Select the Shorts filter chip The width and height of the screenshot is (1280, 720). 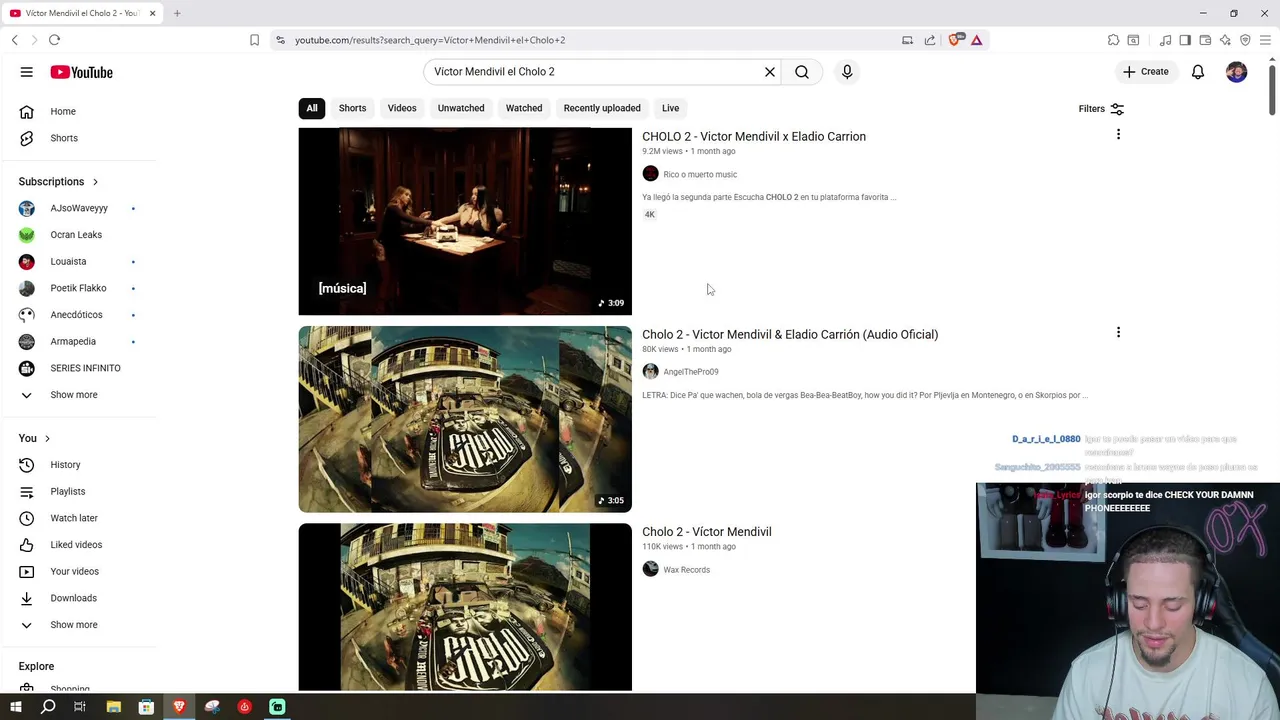point(352,108)
